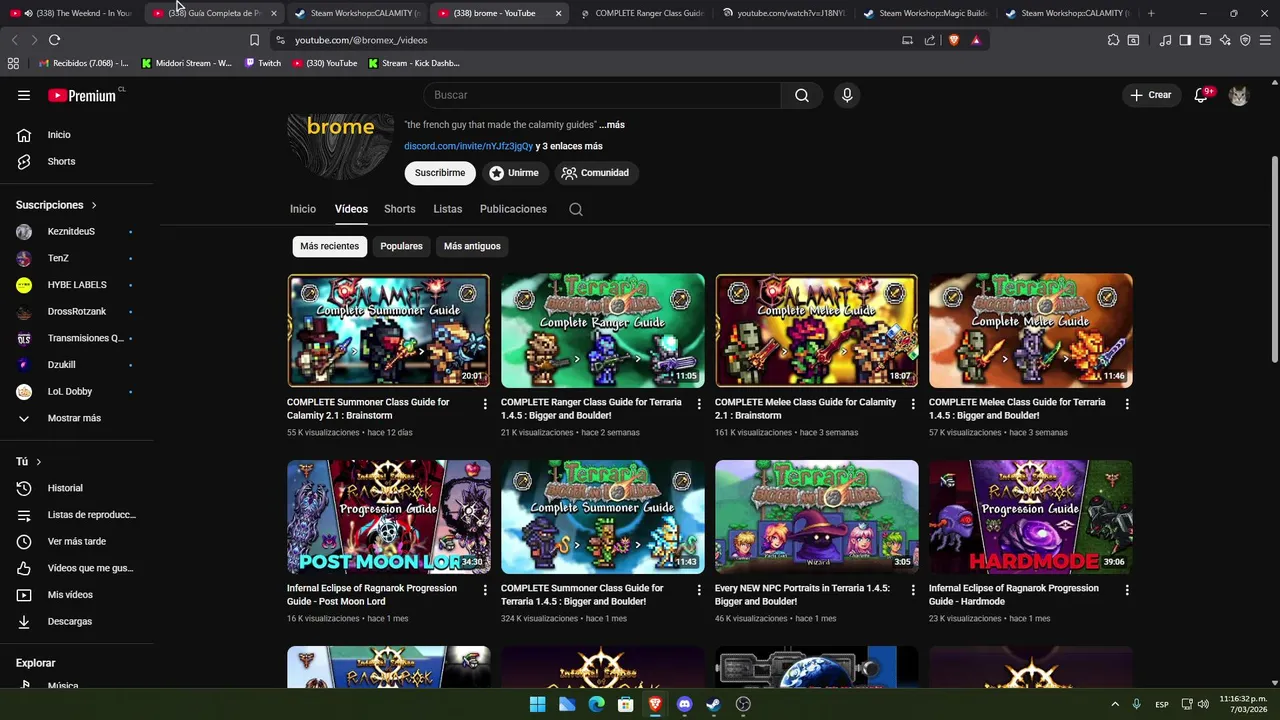
Task: Open Calamity Complete Melee Guide thumbnail
Action: (817, 331)
